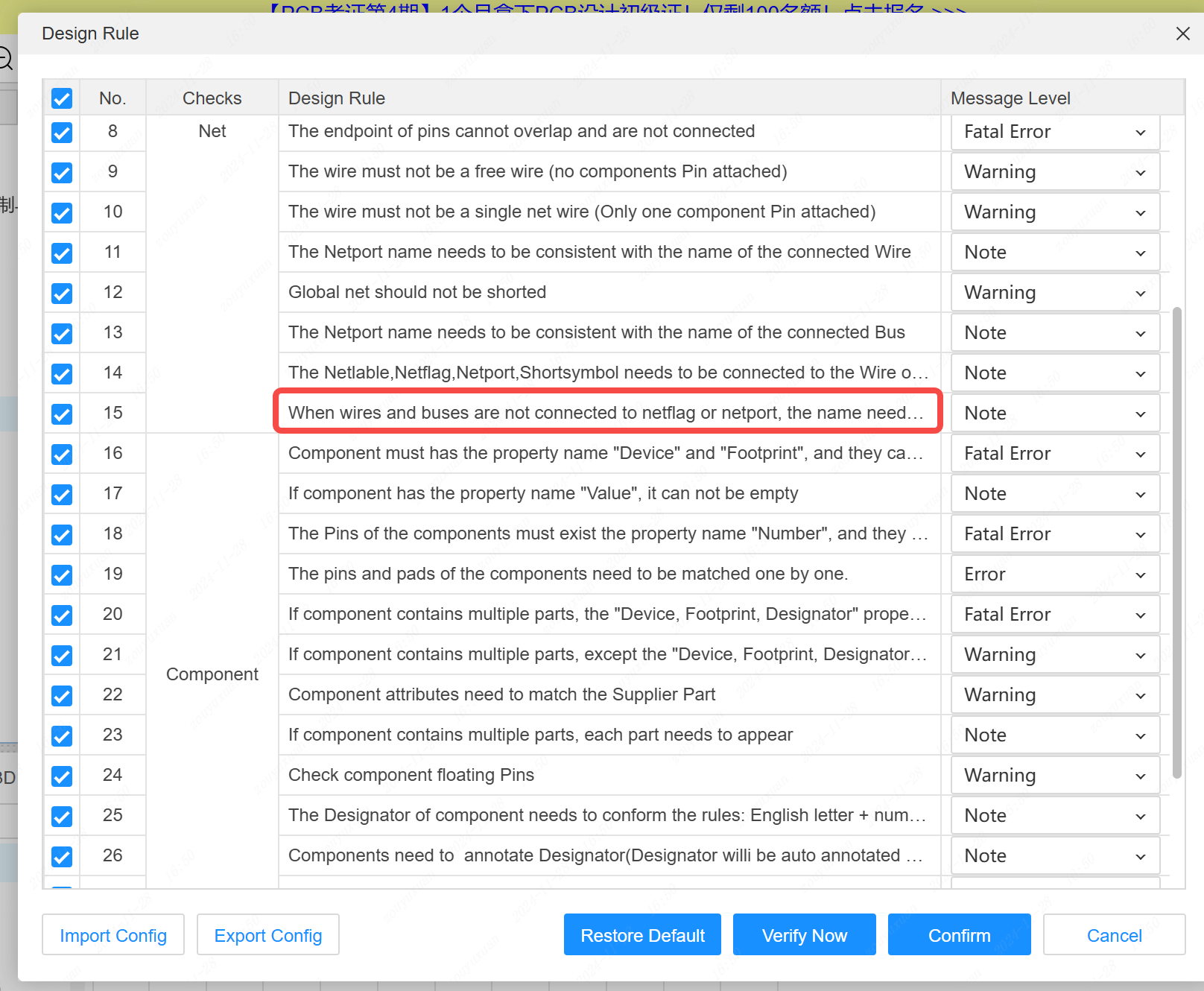Toggle the select-all checkbox in header
The image size is (1204, 991).
(x=62, y=98)
